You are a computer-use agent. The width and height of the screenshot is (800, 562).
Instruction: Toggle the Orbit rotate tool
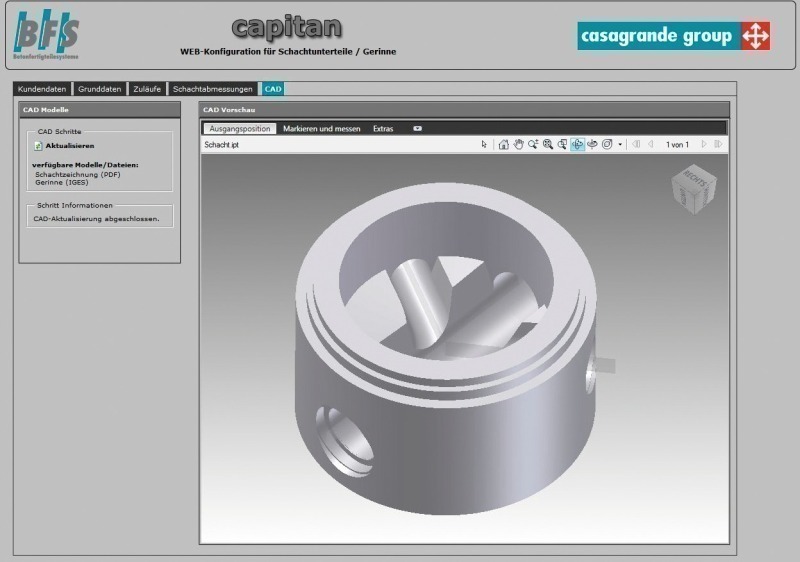578,144
